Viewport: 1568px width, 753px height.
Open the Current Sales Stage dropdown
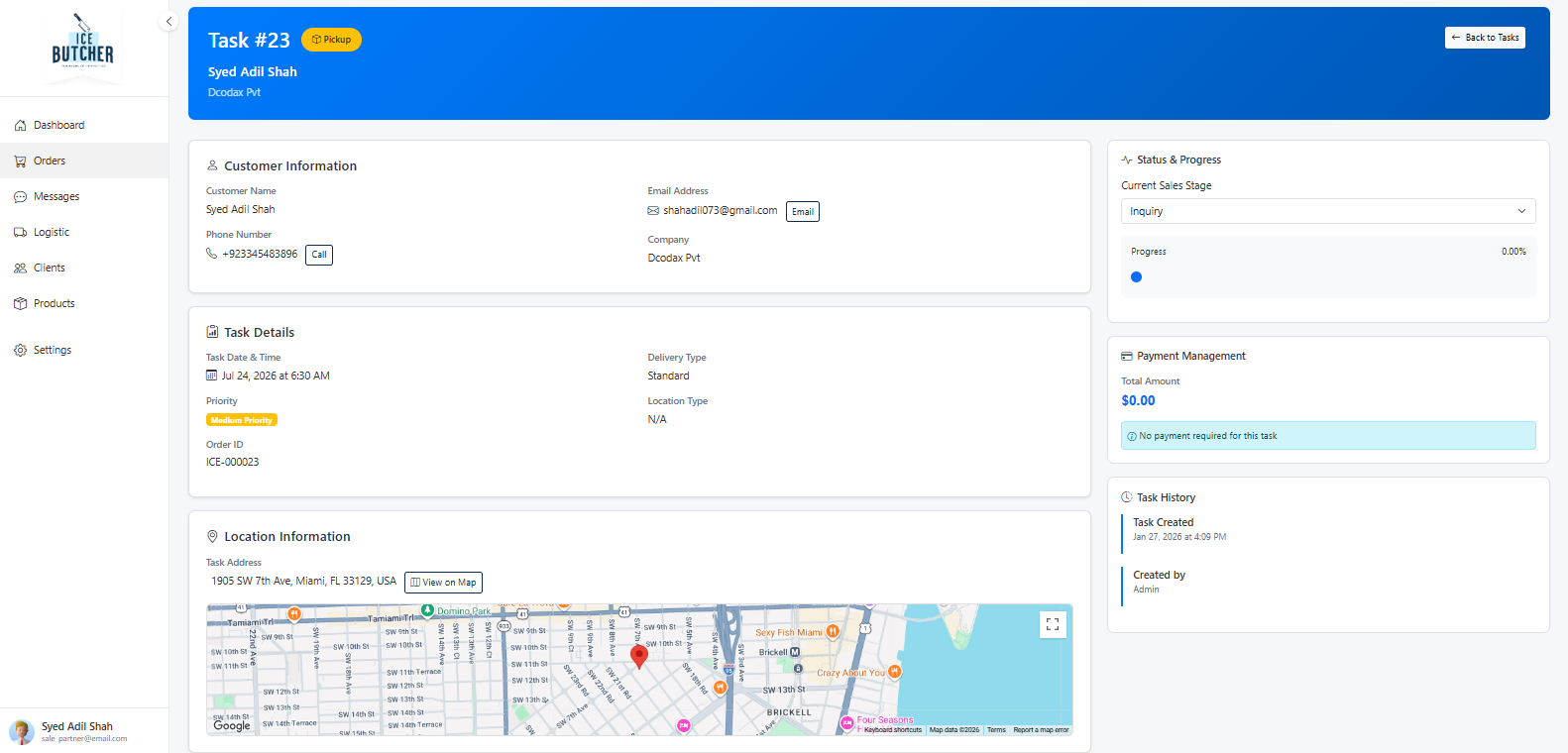(1328, 211)
